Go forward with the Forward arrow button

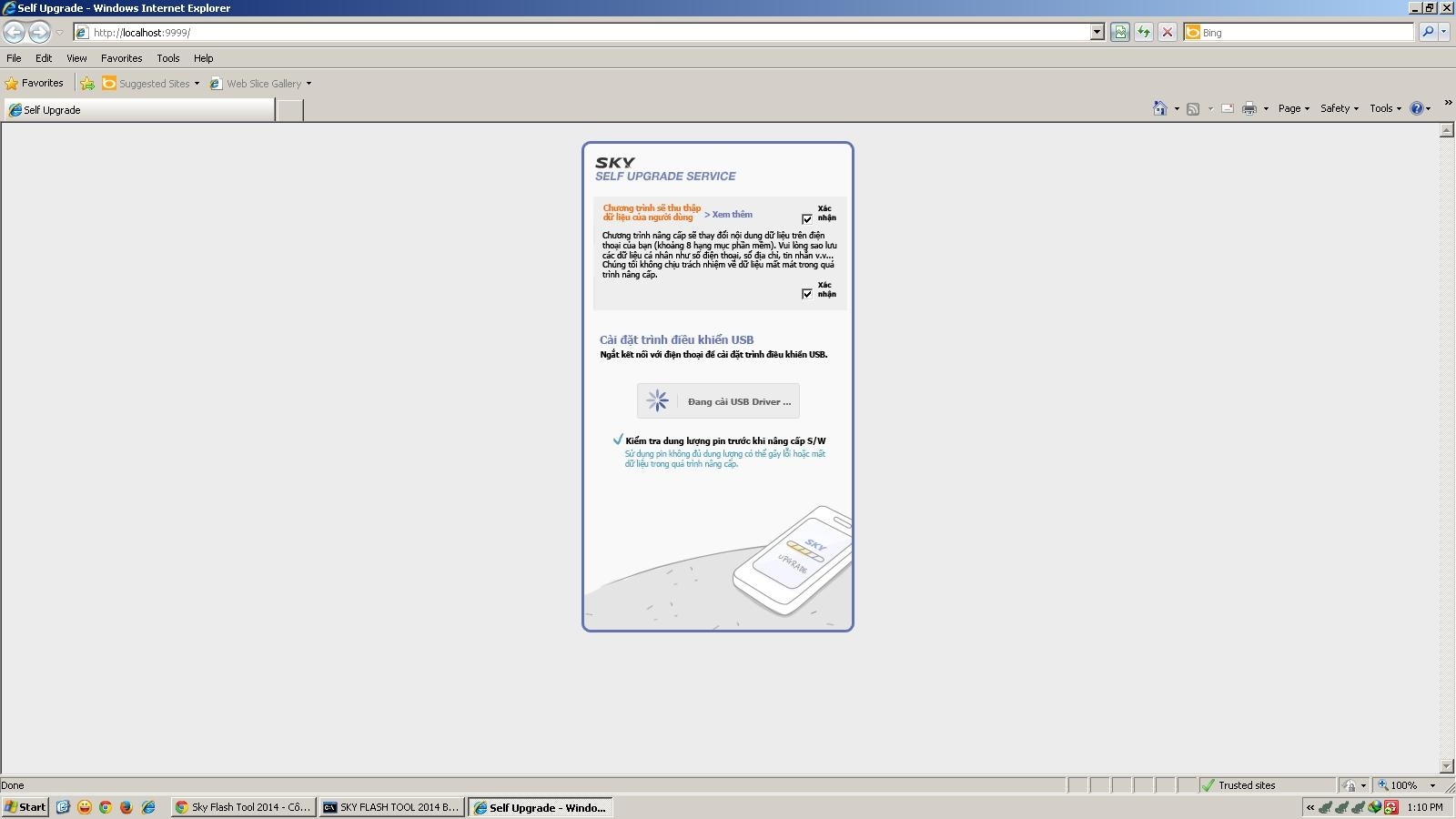click(39, 32)
